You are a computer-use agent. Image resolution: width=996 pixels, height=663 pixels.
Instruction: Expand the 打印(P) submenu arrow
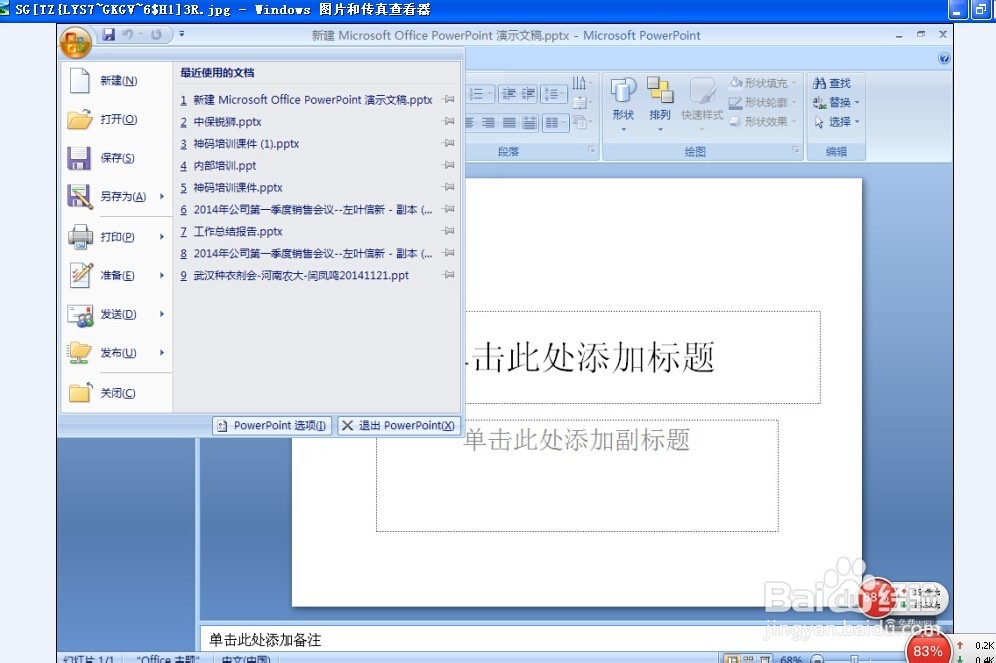tap(162, 236)
